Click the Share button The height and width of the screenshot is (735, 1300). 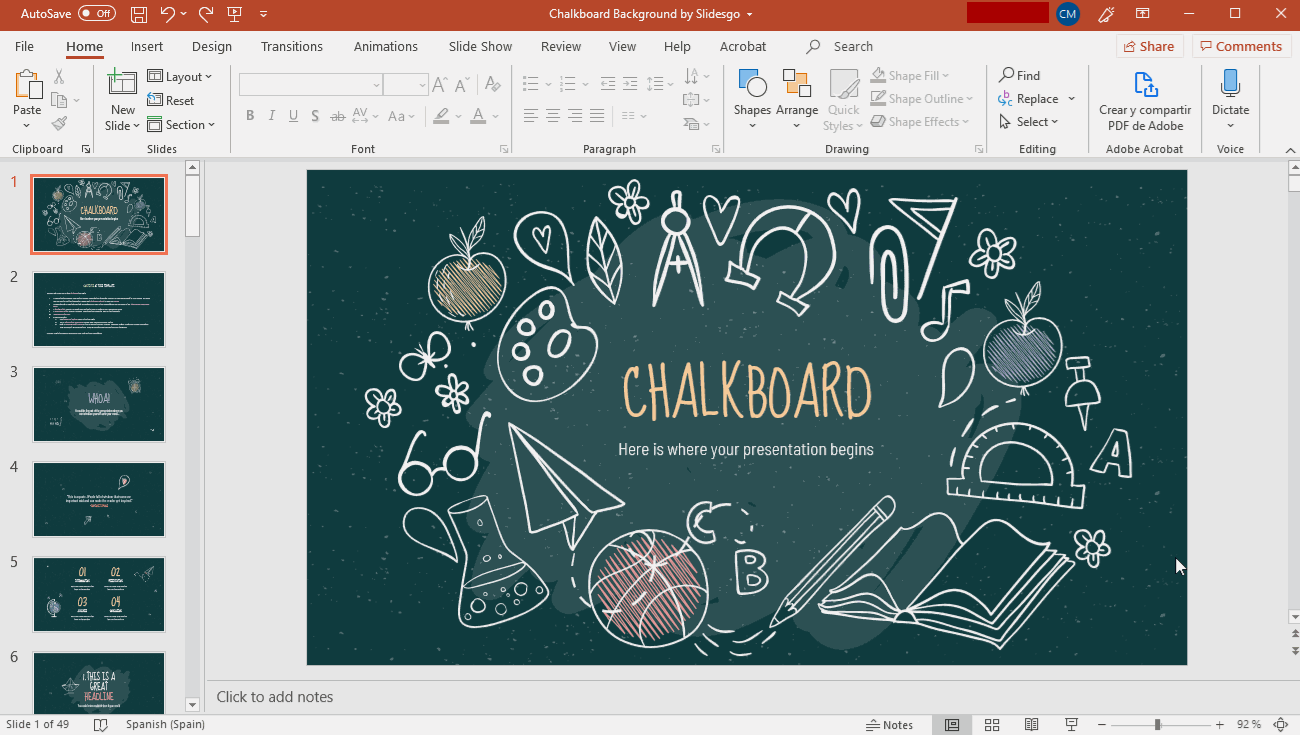tap(1149, 47)
